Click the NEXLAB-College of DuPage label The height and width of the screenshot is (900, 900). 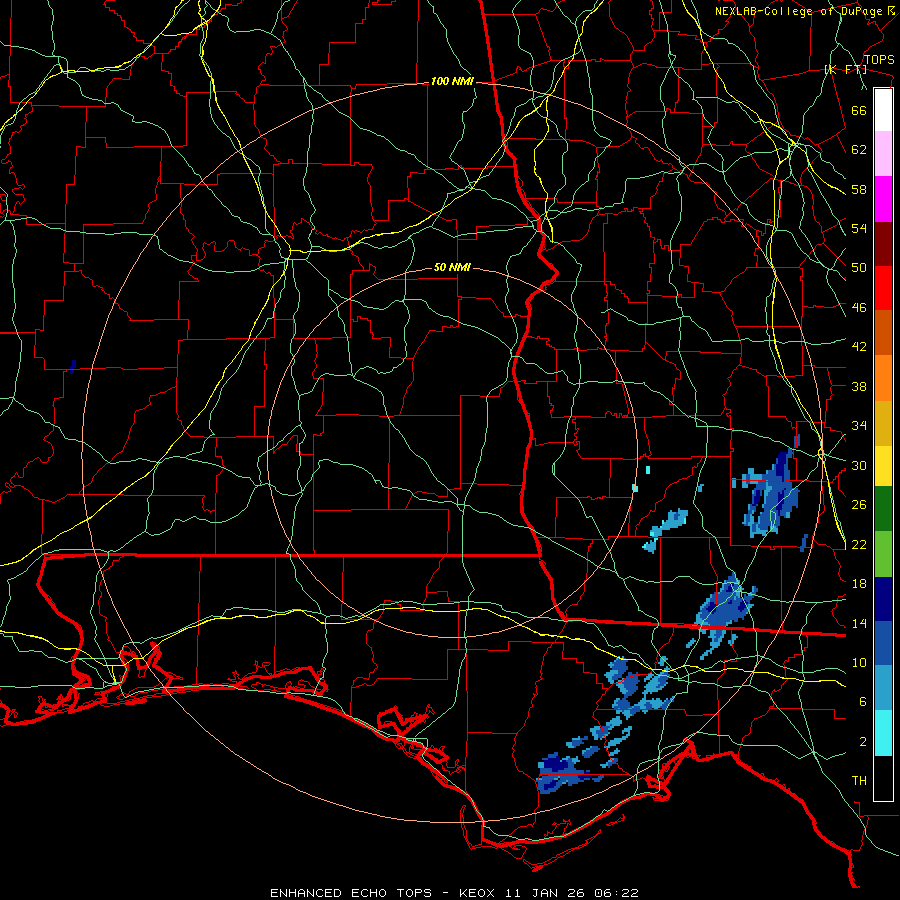coord(806,11)
